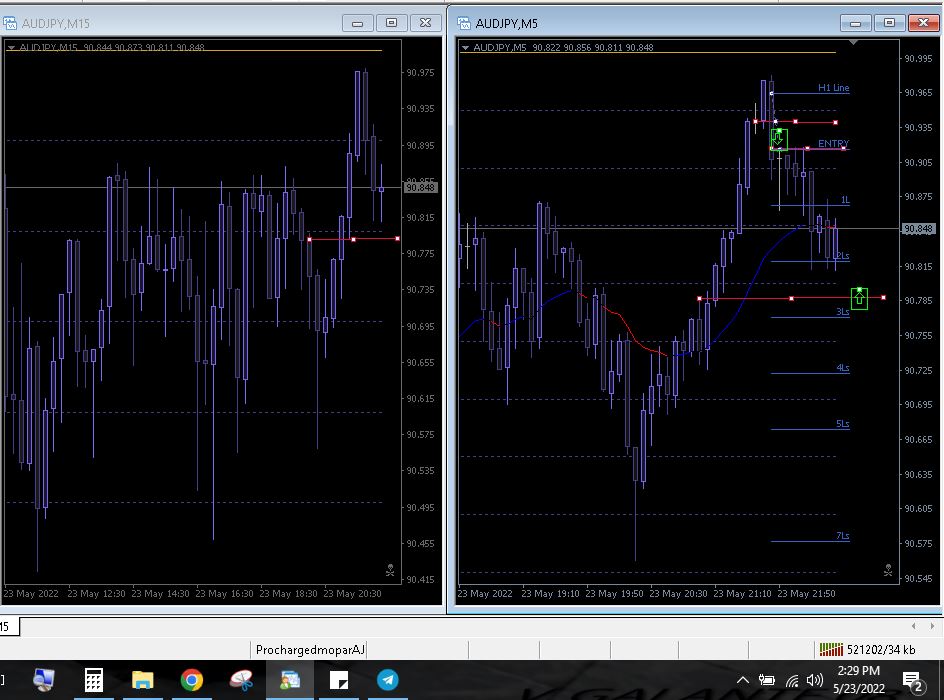Open Calculator from the taskbar
Viewport: 944px width, 700px height.
point(93,680)
